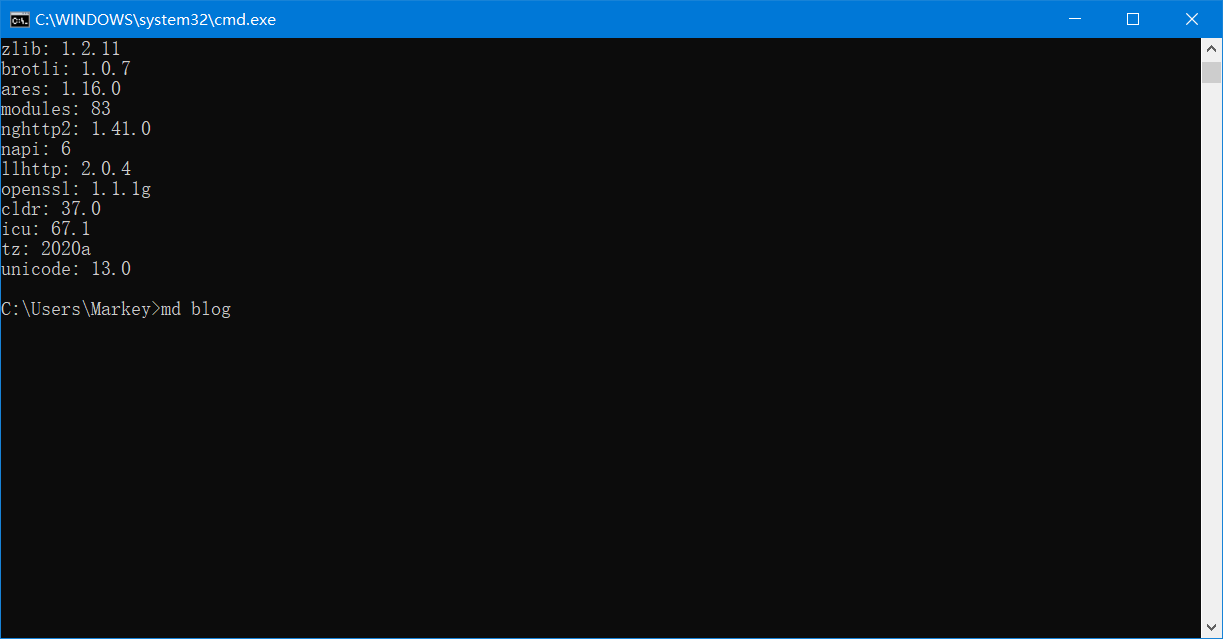1223x639 pixels.
Task: Click the vertical scrollbar thumb
Action: pyautogui.click(x=1211, y=72)
